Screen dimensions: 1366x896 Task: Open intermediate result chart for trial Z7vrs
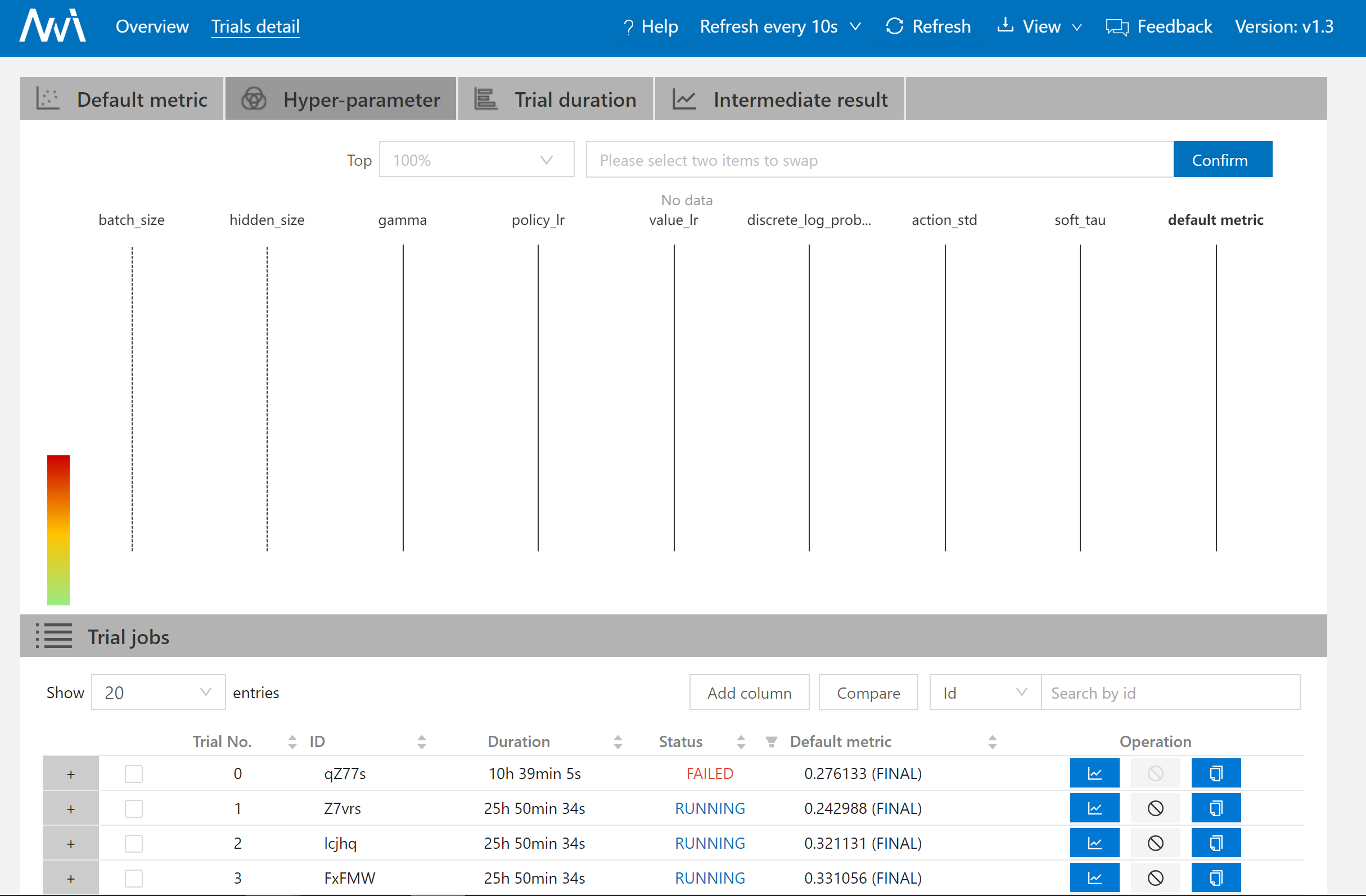(1094, 808)
